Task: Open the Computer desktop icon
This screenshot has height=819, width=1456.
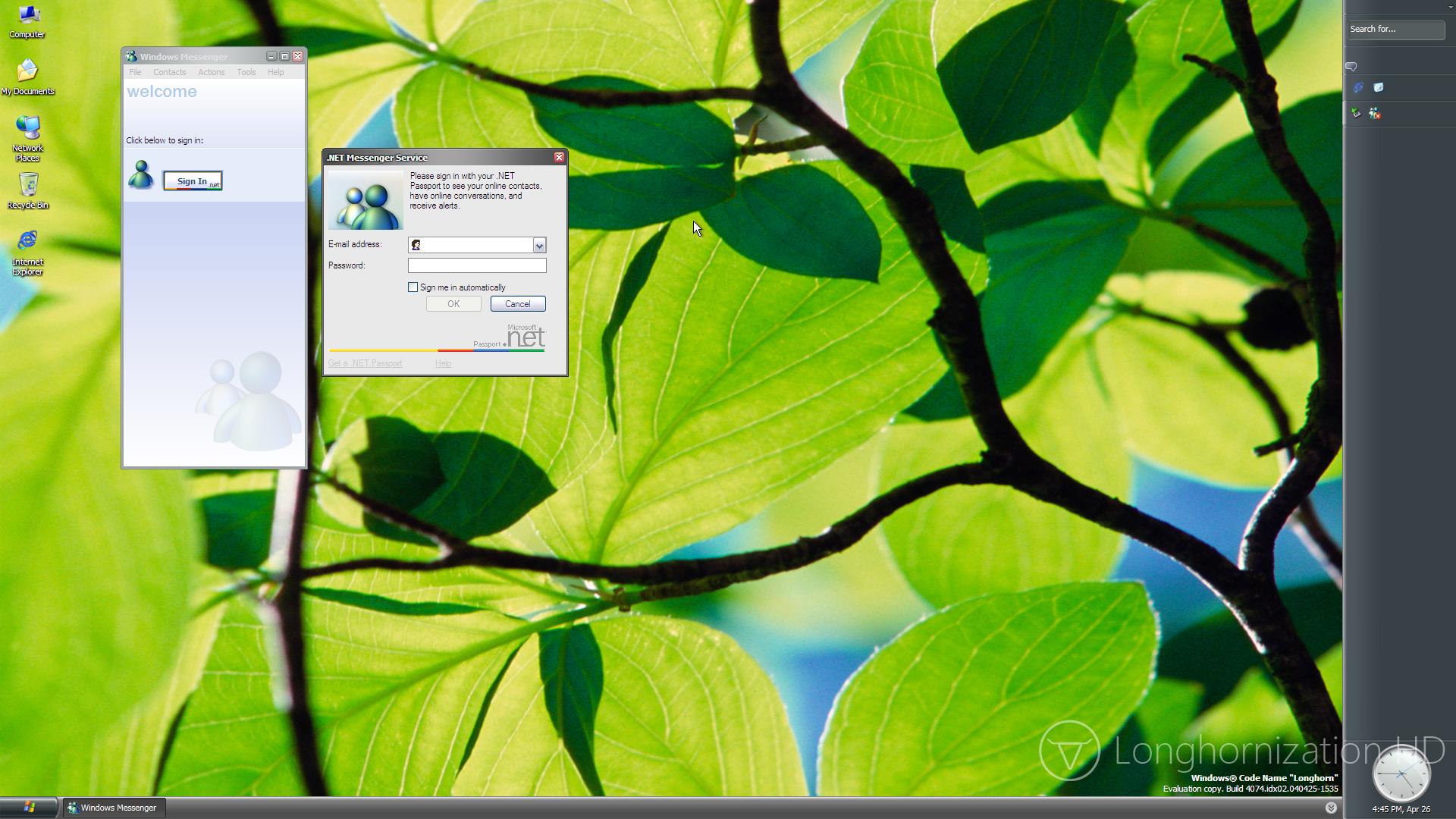Action: click(27, 21)
